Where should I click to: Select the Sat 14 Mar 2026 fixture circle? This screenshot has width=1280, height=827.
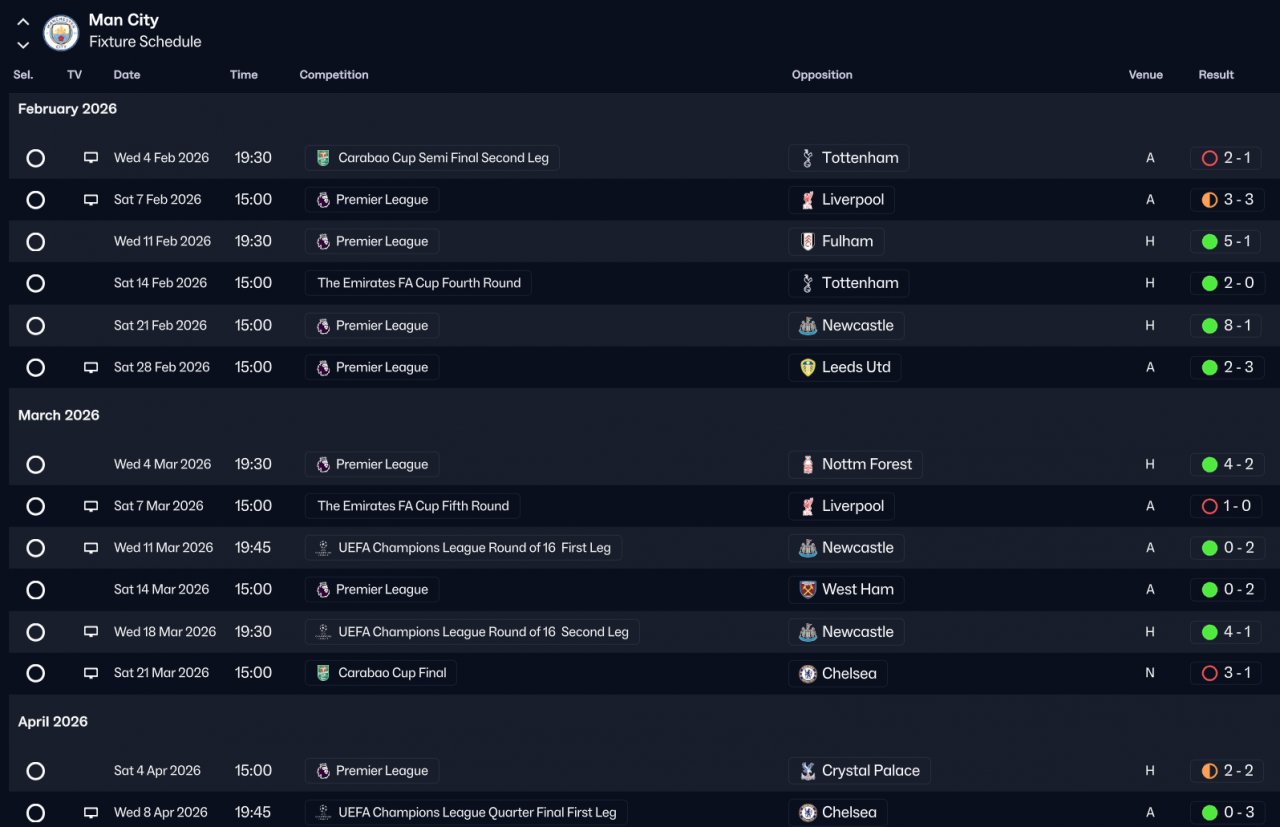coord(36,590)
